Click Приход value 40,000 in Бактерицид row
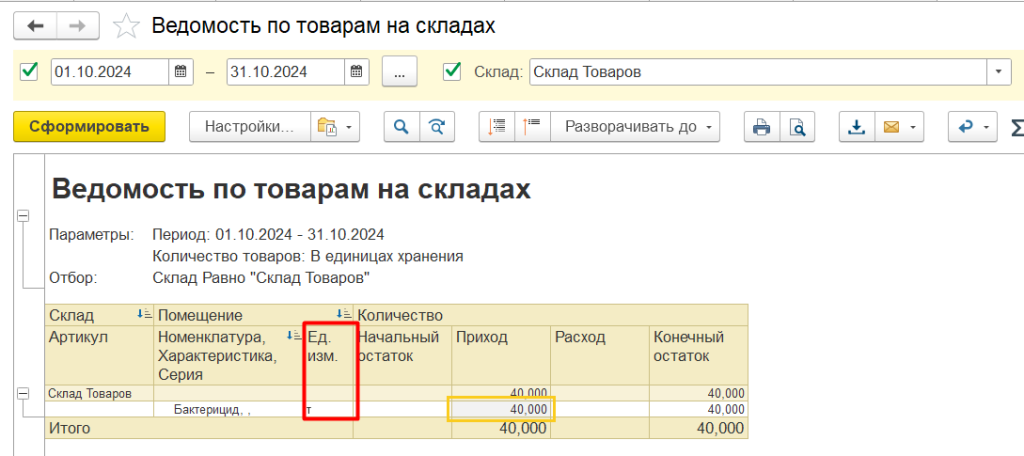Screen dimensions: 1024x456 pyautogui.click(x=500, y=410)
